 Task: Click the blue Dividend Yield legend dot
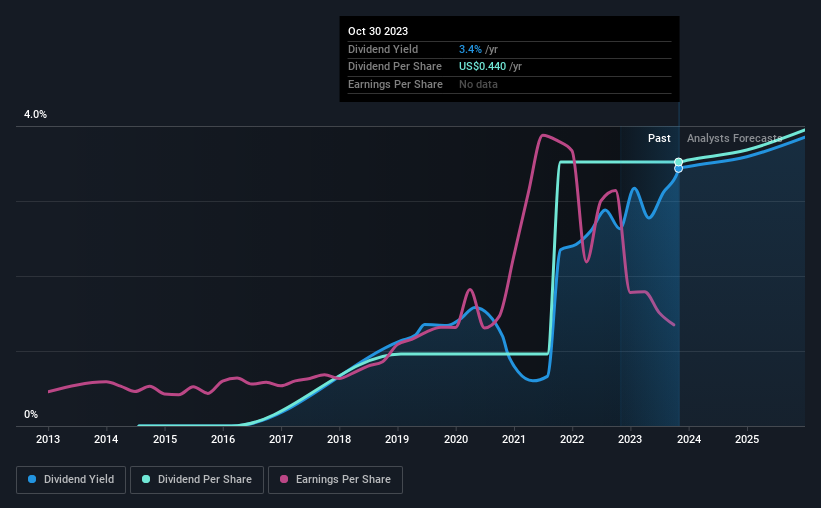(32, 479)
